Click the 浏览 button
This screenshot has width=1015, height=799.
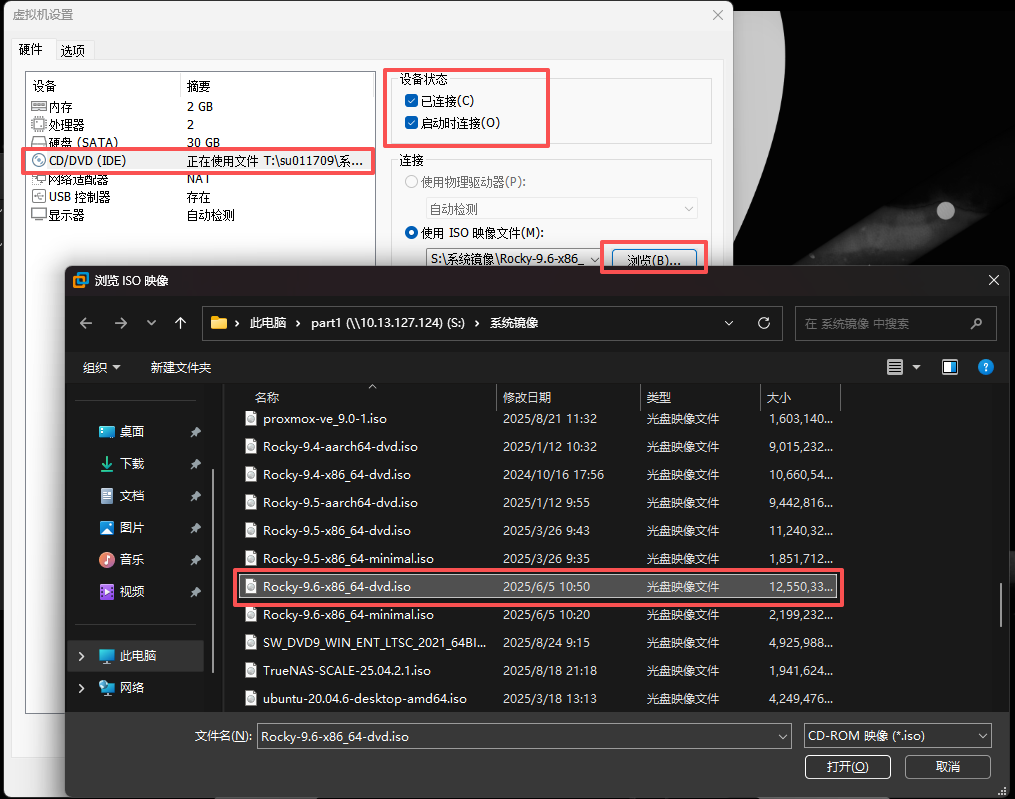click(654, 260)
